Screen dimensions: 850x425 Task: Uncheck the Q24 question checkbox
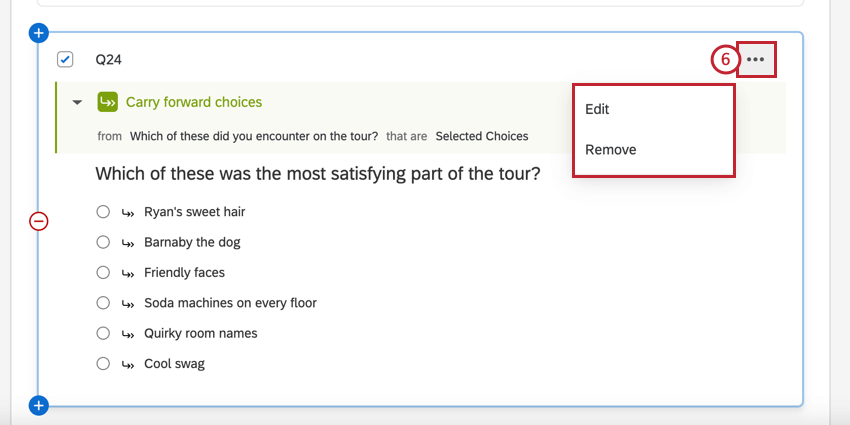[65, 60]
